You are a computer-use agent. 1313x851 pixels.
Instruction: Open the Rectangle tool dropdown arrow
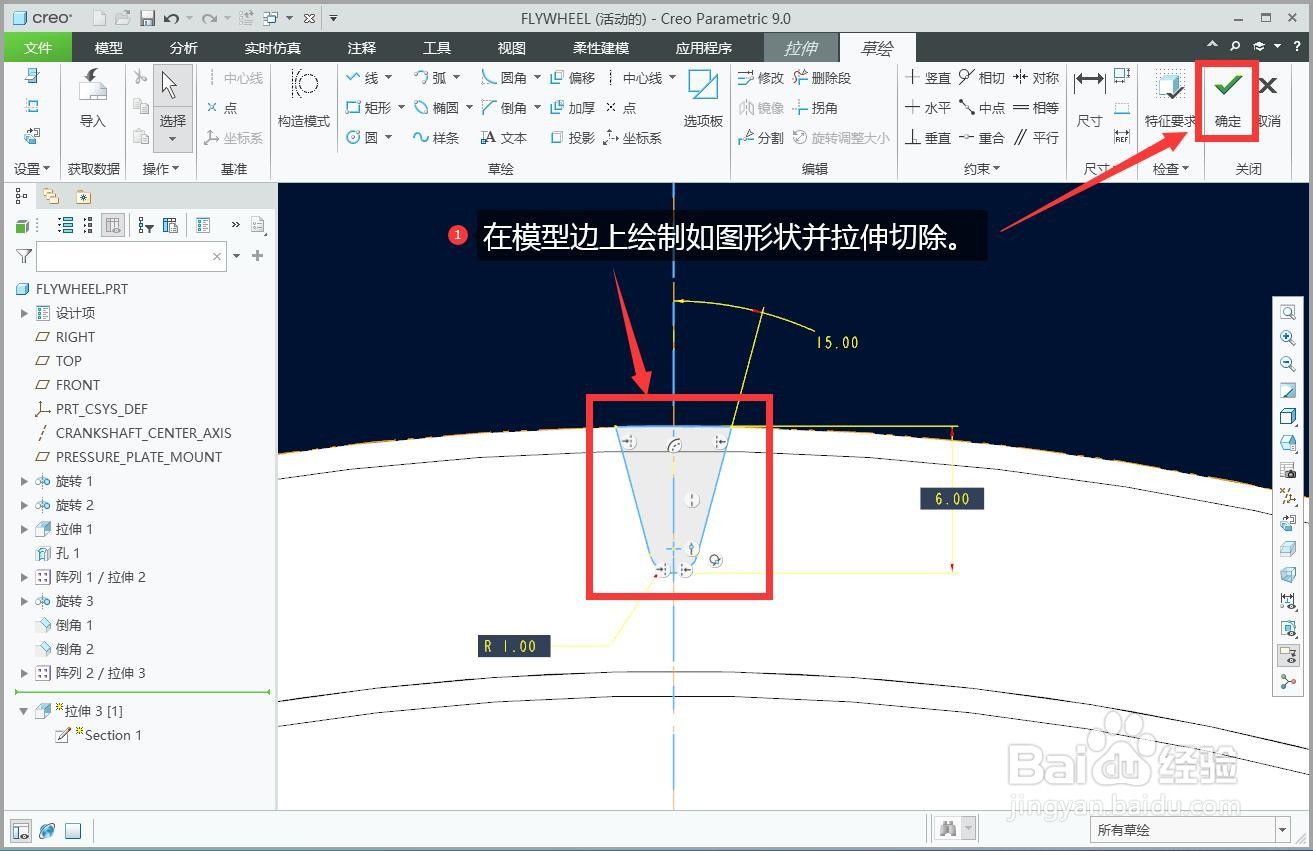click(401, 108)
